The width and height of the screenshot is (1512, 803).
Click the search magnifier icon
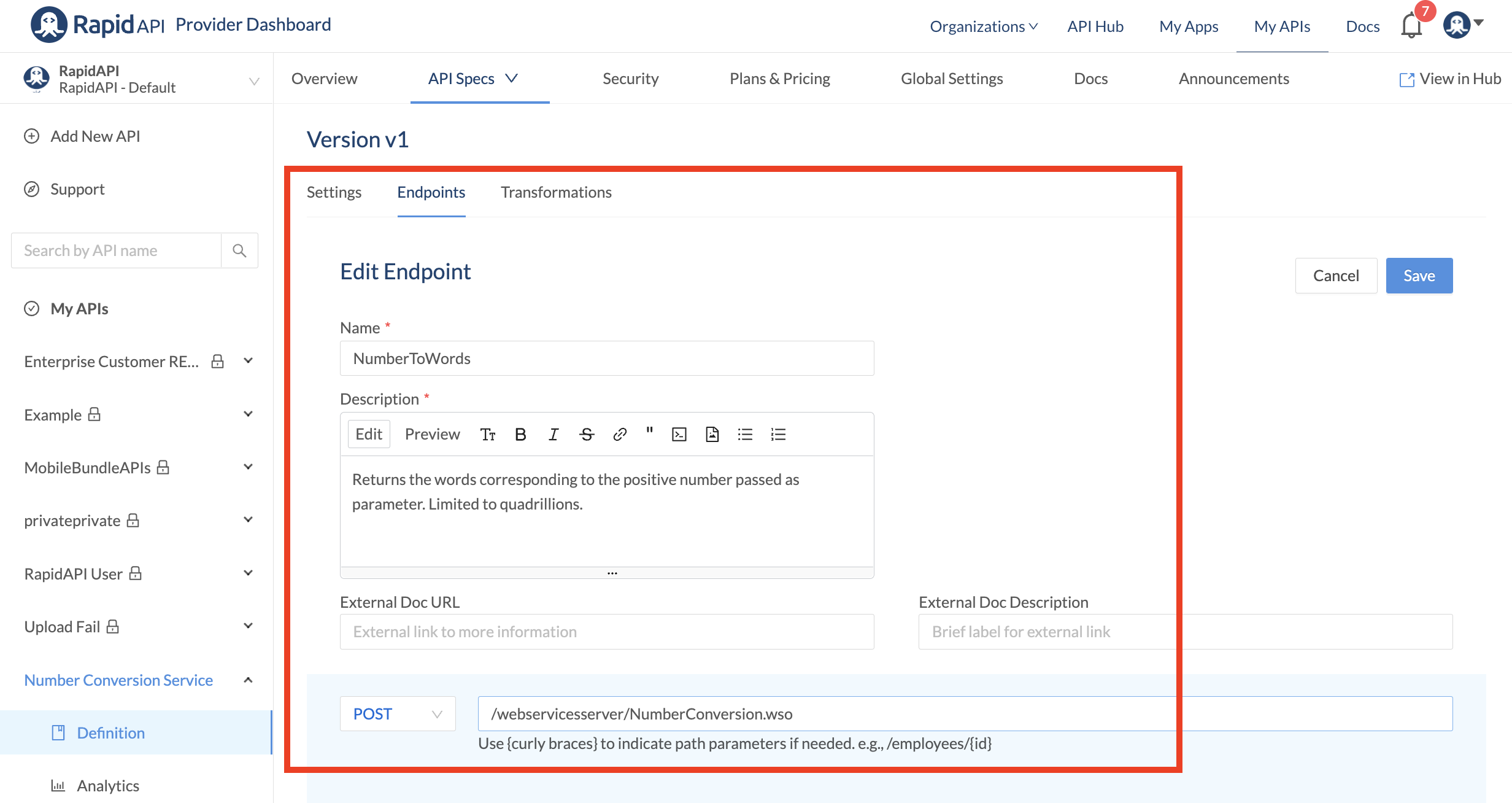coord(239,250)
